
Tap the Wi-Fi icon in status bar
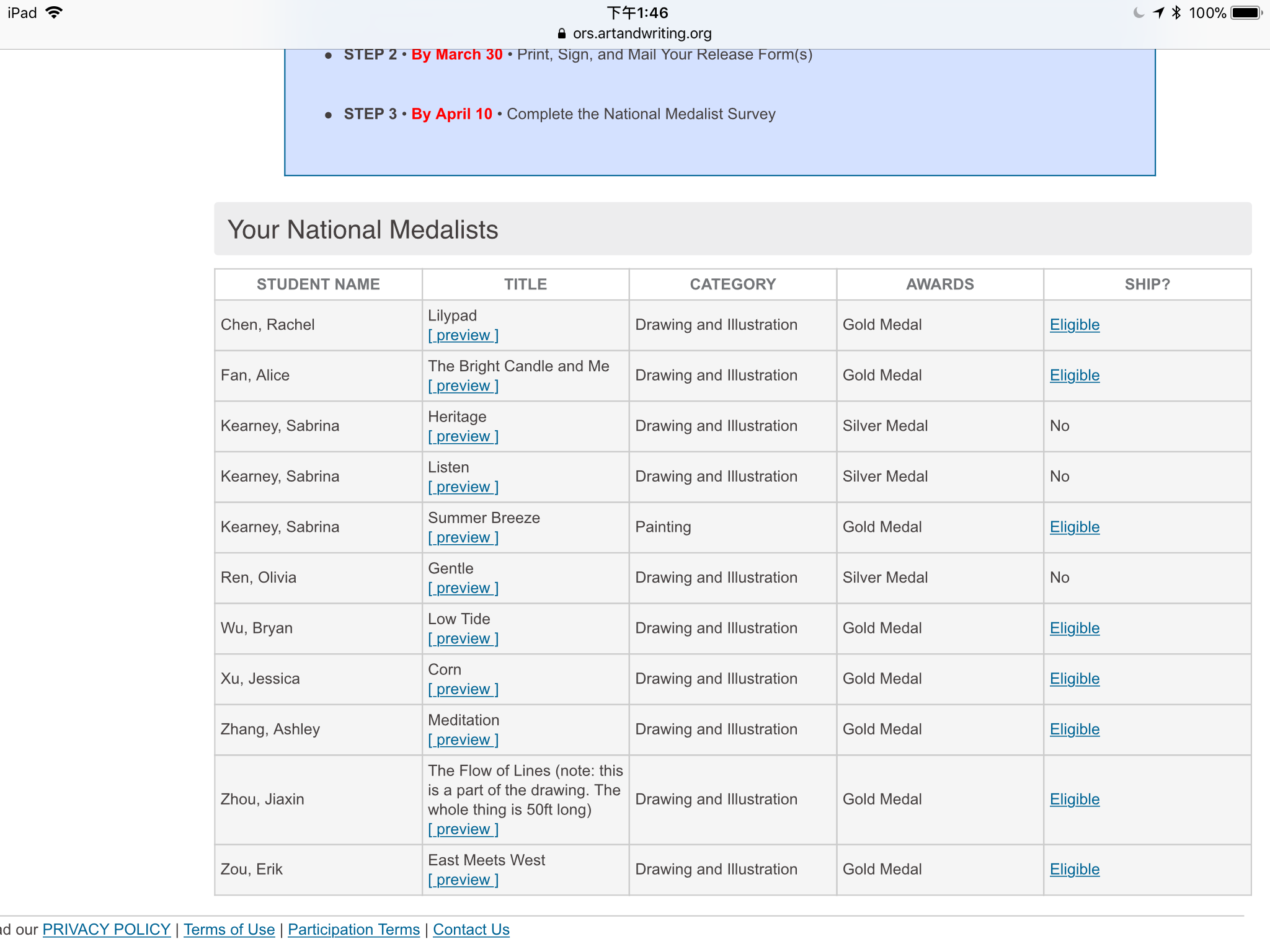55,12
